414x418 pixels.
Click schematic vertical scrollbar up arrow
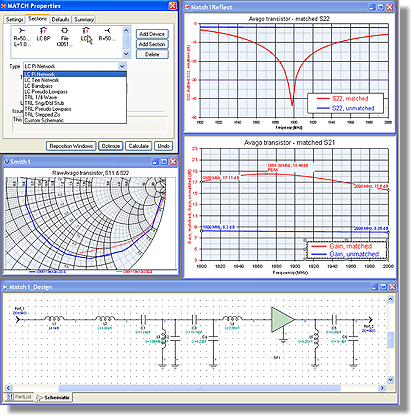pyautogui.click(x=390, y=299)
